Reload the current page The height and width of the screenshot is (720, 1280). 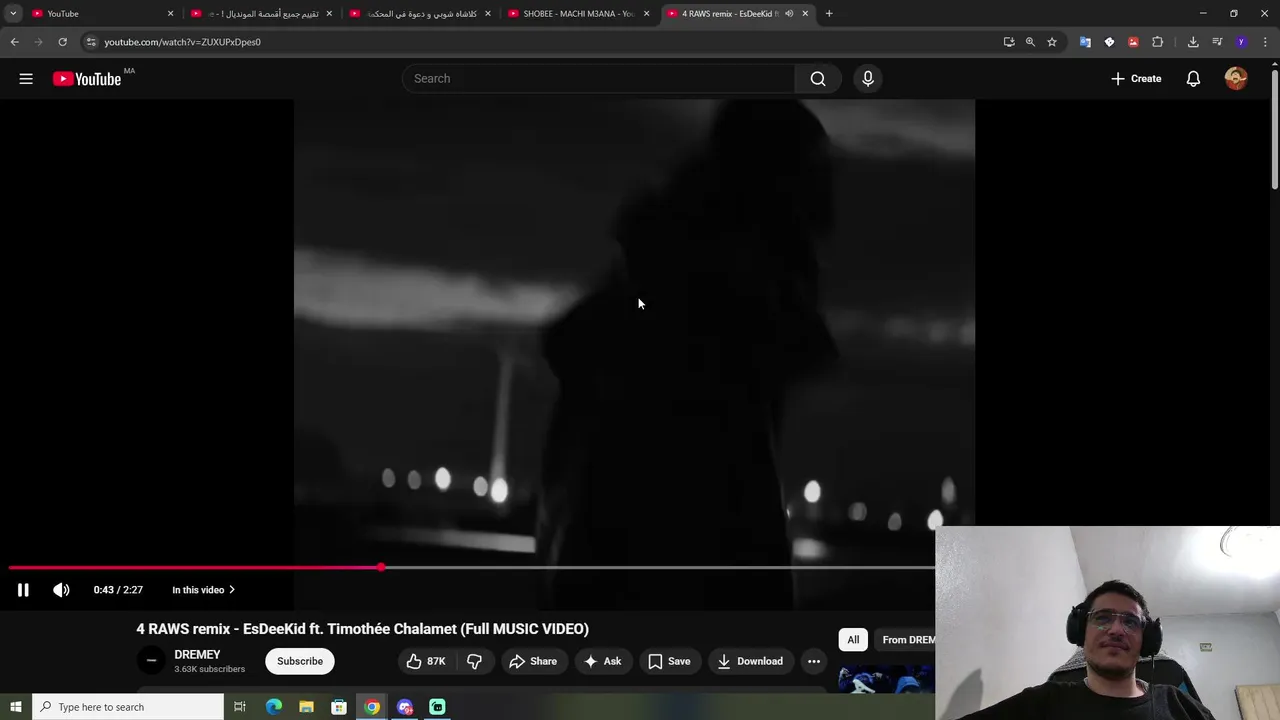[62, 42]
